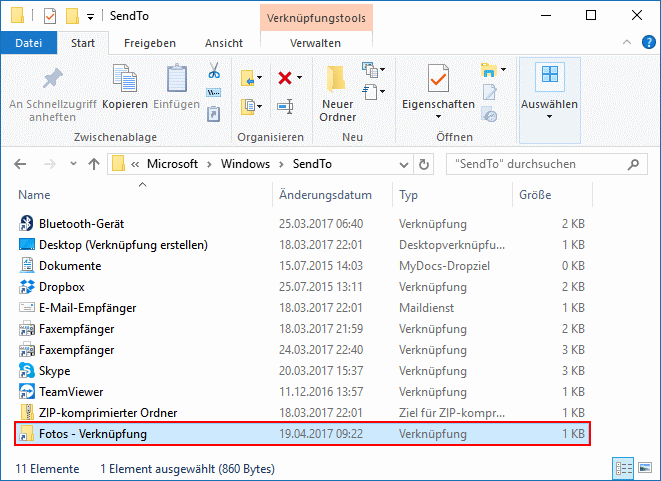Image resolution: width=661 pixels, height=481 pixels.
Task: Click Windows in the breadcrumb path
Action: click(x=245, y=164)
